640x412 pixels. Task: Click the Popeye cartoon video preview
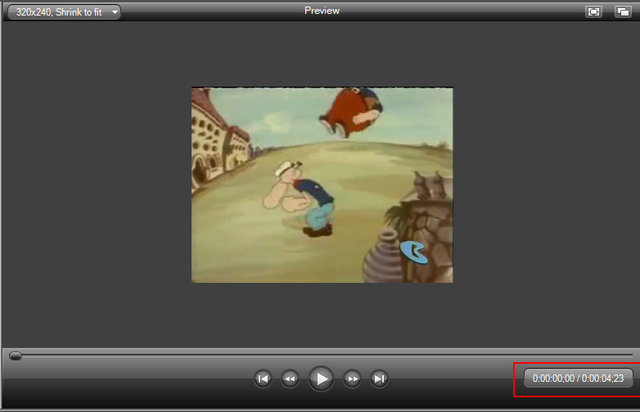pyautogui.click(x=322, y=185)
